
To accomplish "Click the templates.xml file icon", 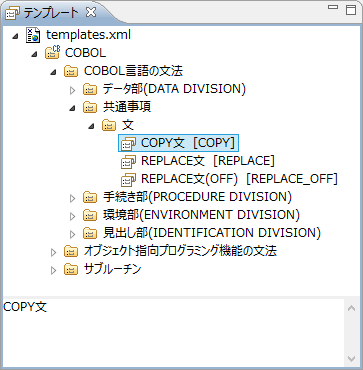I will pos(33,35).
